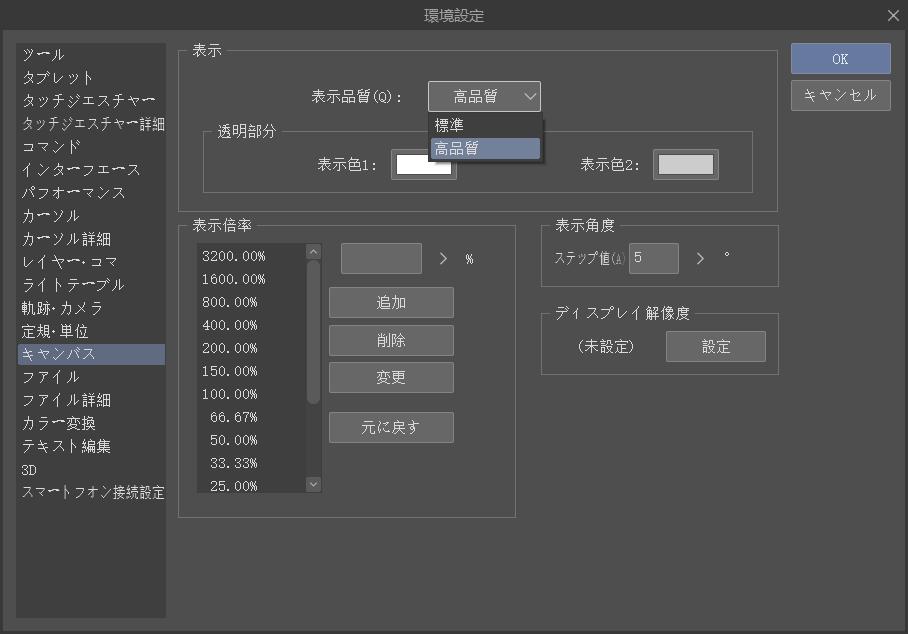Select 200.00% in the zoom list
The height and width of the screenshot is (634, 908).
[x=251, y=348]
